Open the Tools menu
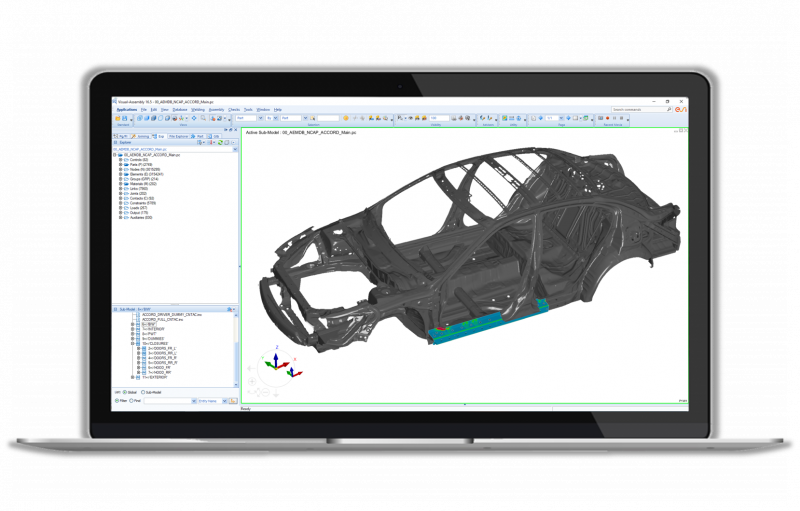This screenshot has width=800, height=511. click(248, 110)
